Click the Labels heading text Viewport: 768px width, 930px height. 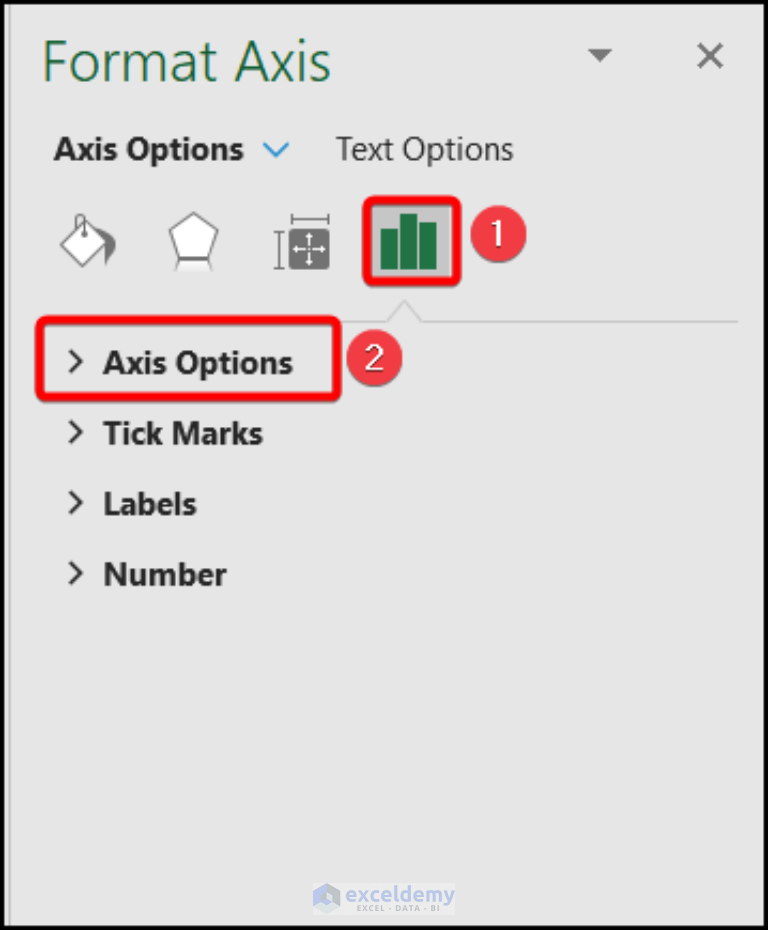[150, 504]
